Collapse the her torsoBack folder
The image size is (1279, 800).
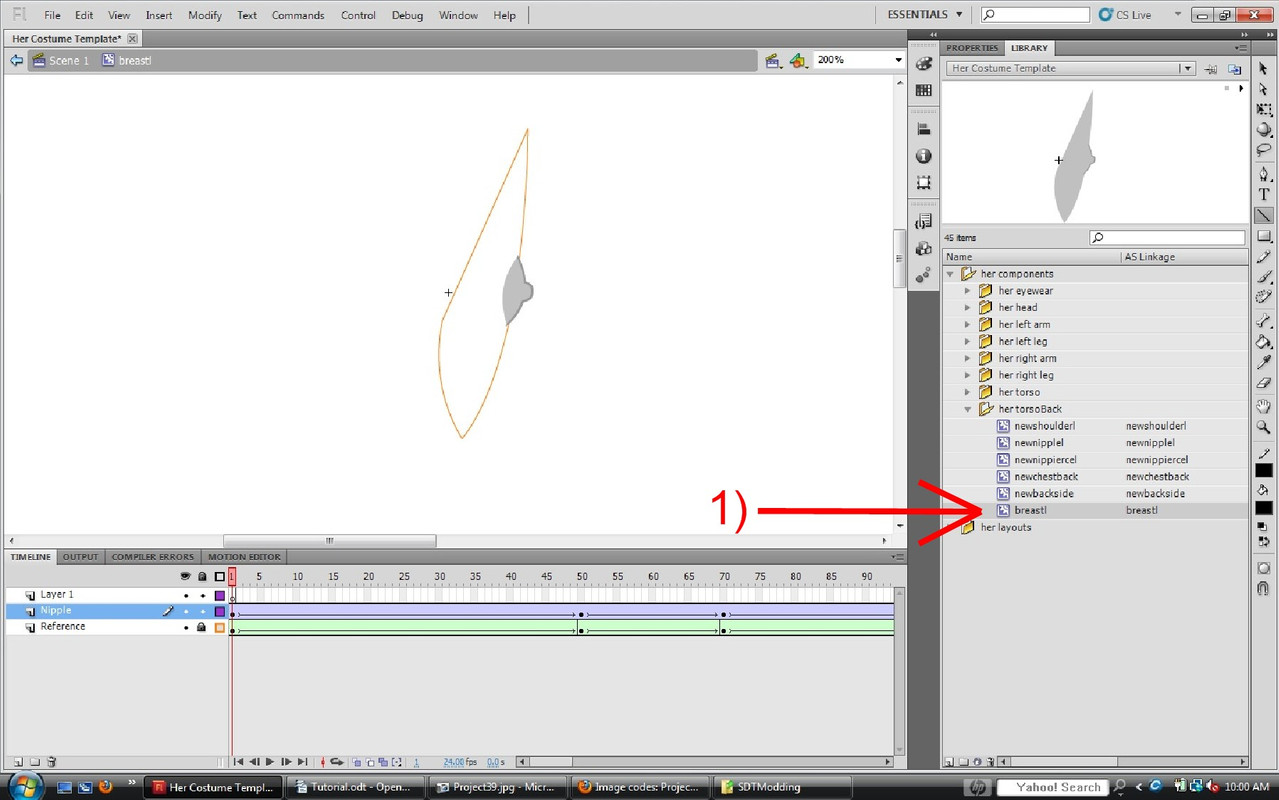pyautogui.click(x=967, y=409)
